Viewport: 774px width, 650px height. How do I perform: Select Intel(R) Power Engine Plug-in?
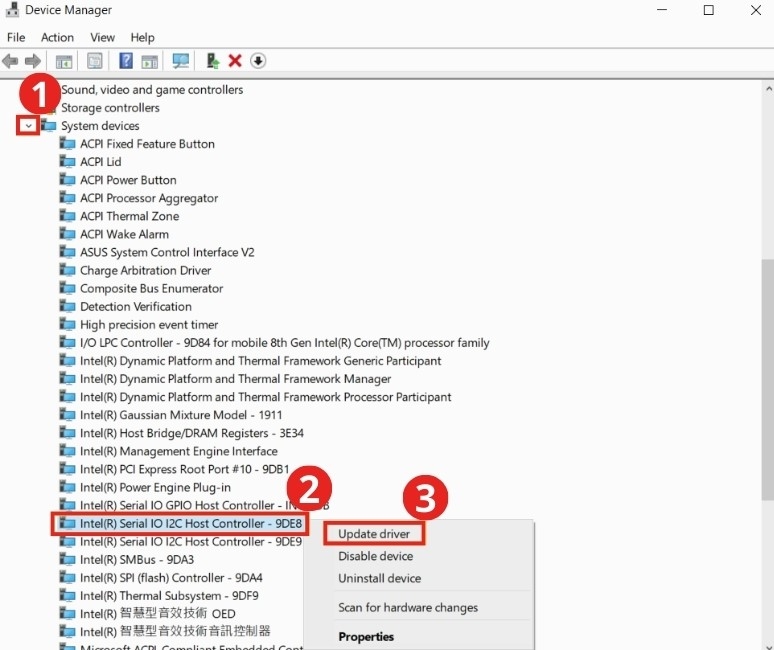pyautogui.click(x=155, y=488)
